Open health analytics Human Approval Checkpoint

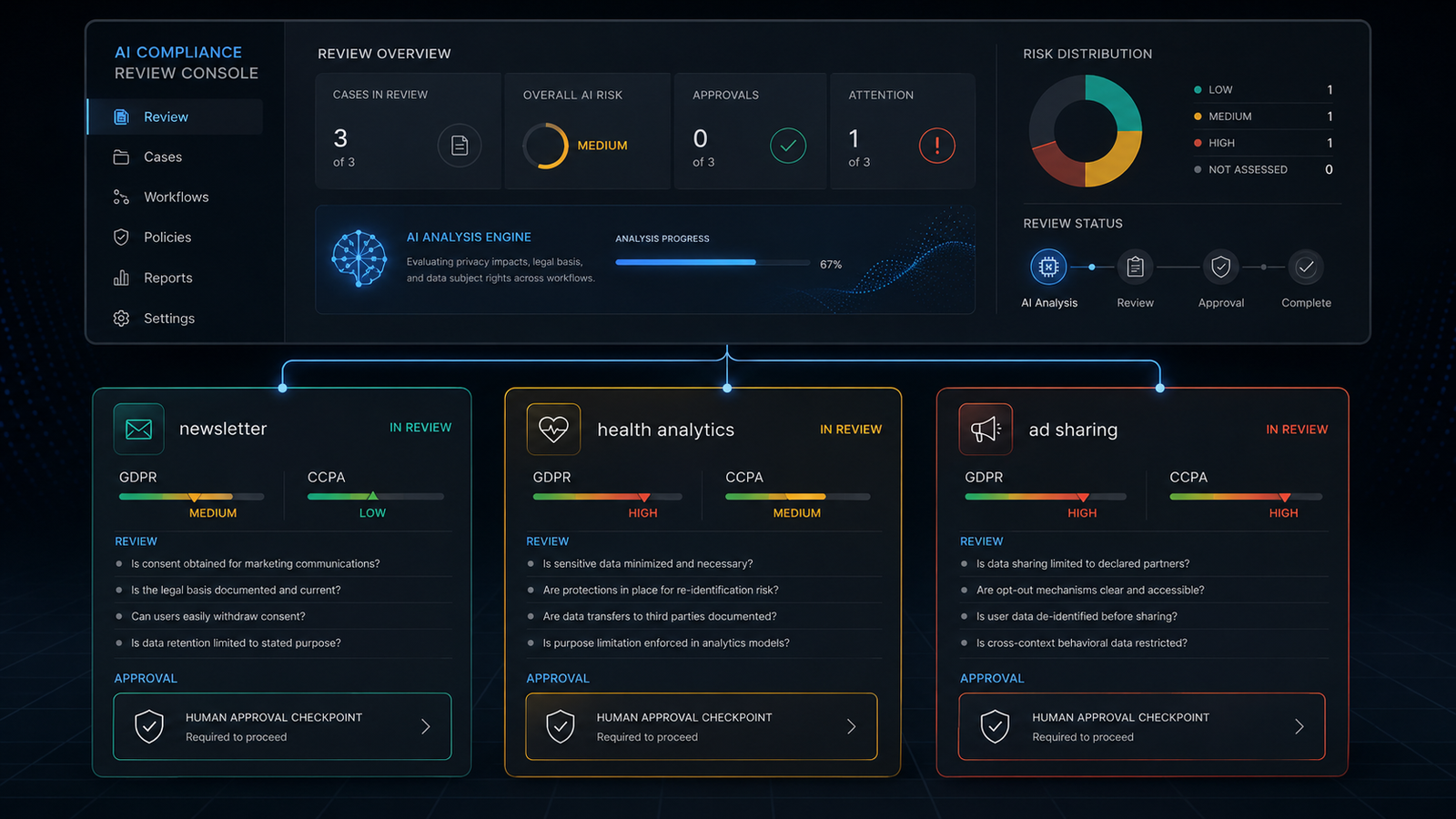click(702, 726)
